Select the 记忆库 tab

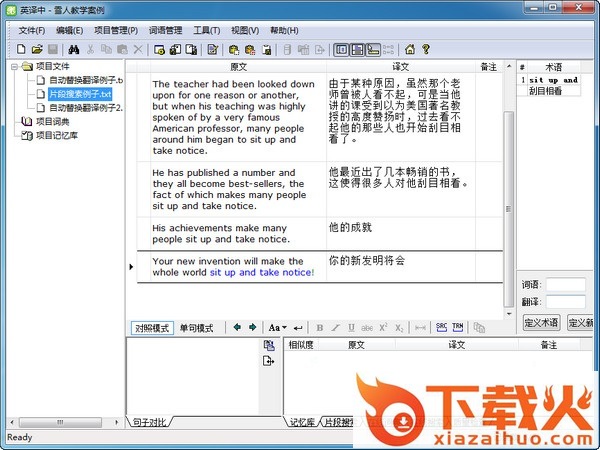302,422
